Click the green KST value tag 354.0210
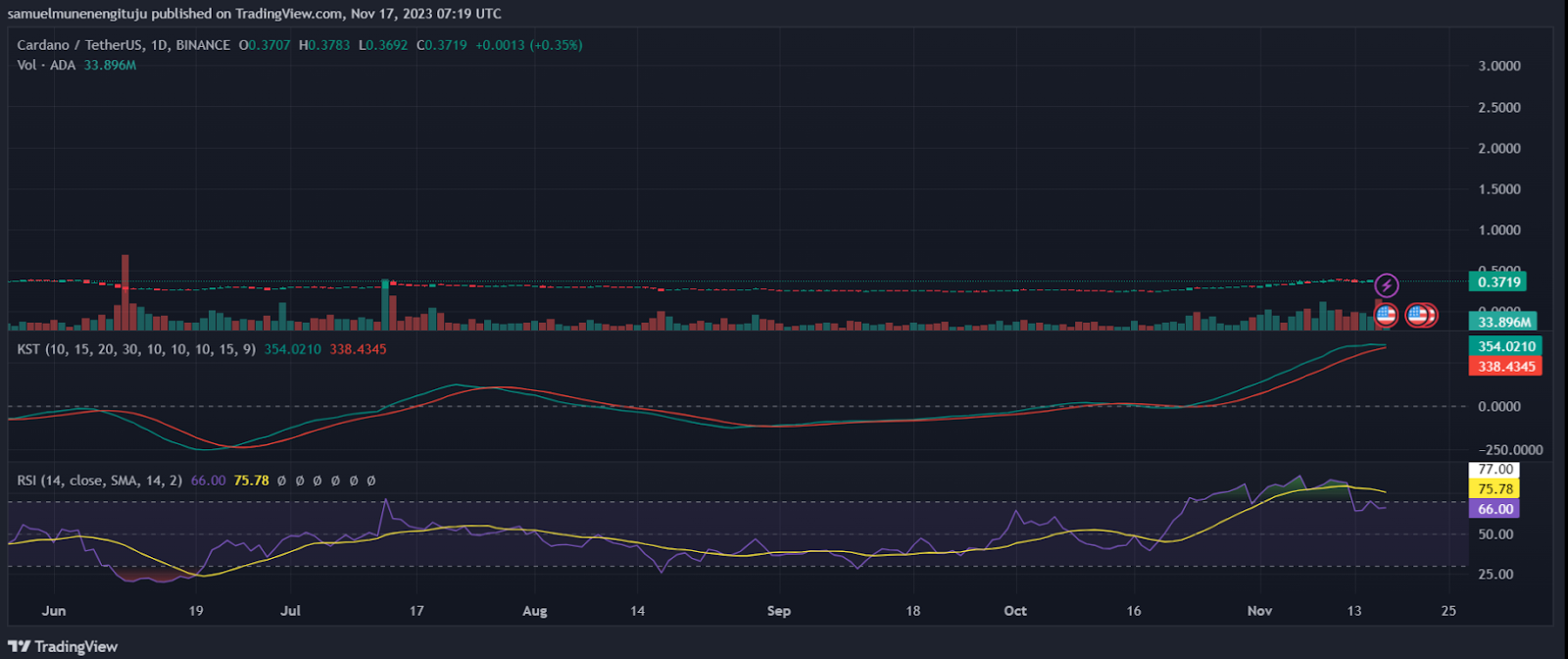The height and width of the screenshot is (659, 1568). [x=1505, y=346]
